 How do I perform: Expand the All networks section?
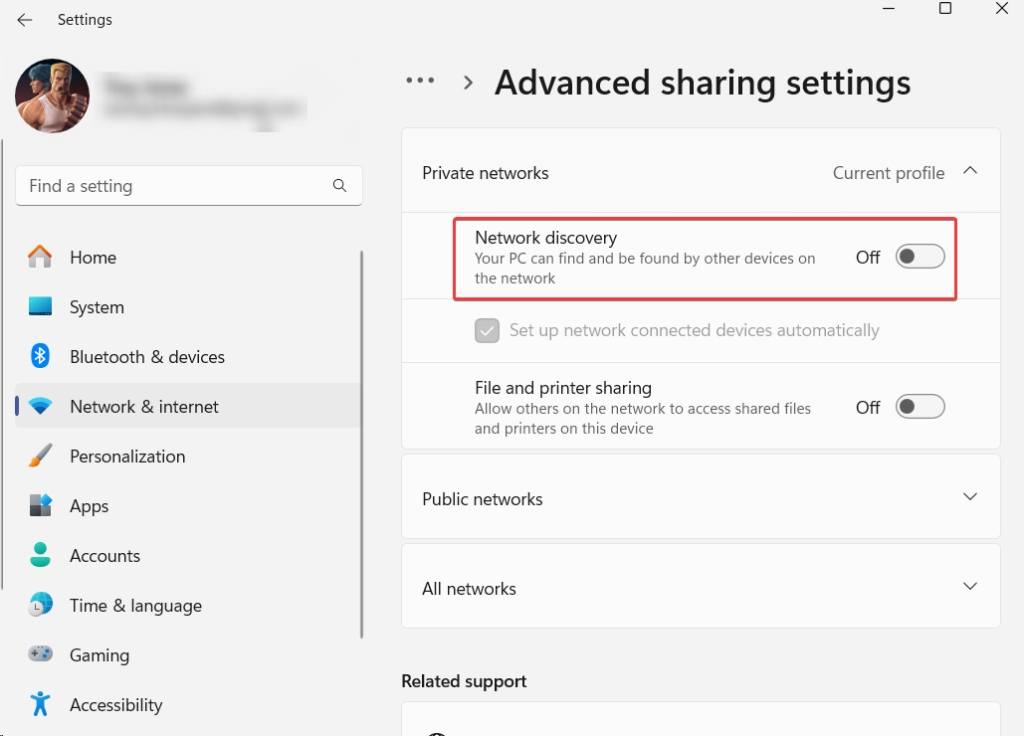point(969,587)
